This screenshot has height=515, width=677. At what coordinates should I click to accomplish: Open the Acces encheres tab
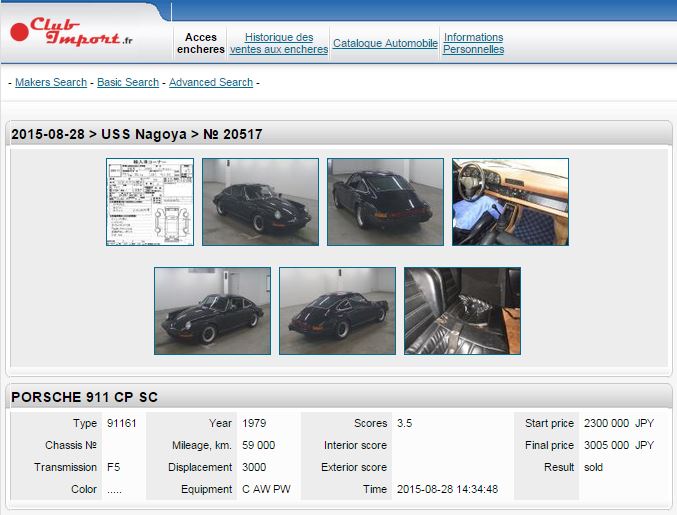tap(201, 43)
